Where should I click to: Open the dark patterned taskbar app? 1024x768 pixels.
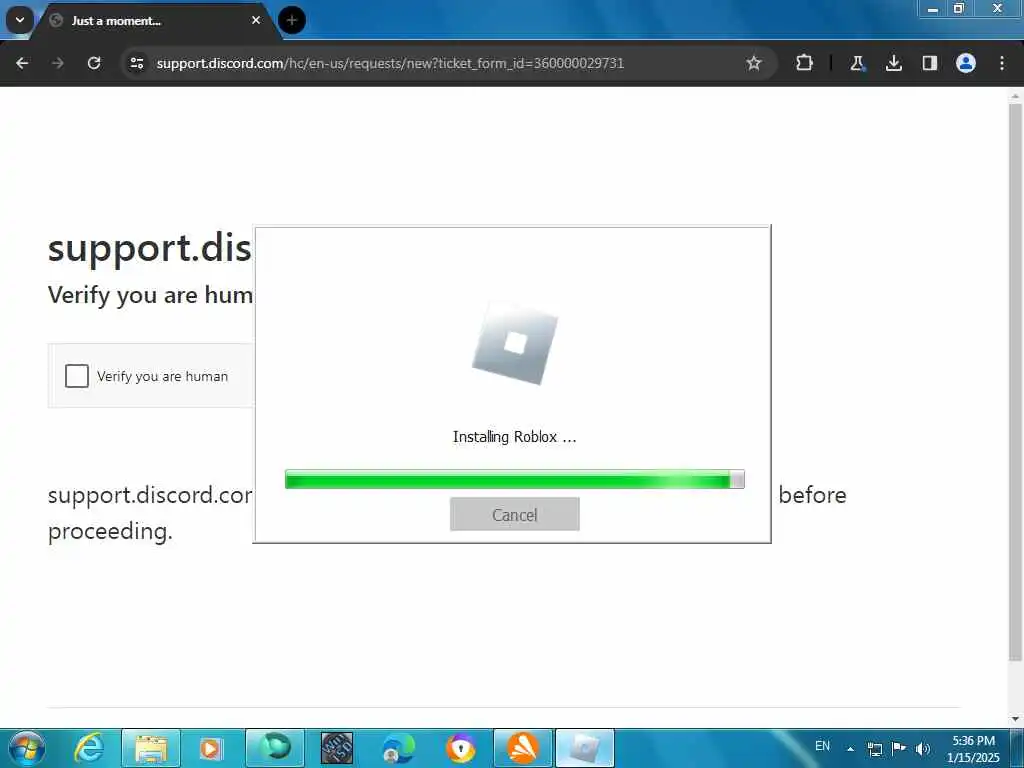(x=337, y=748)
